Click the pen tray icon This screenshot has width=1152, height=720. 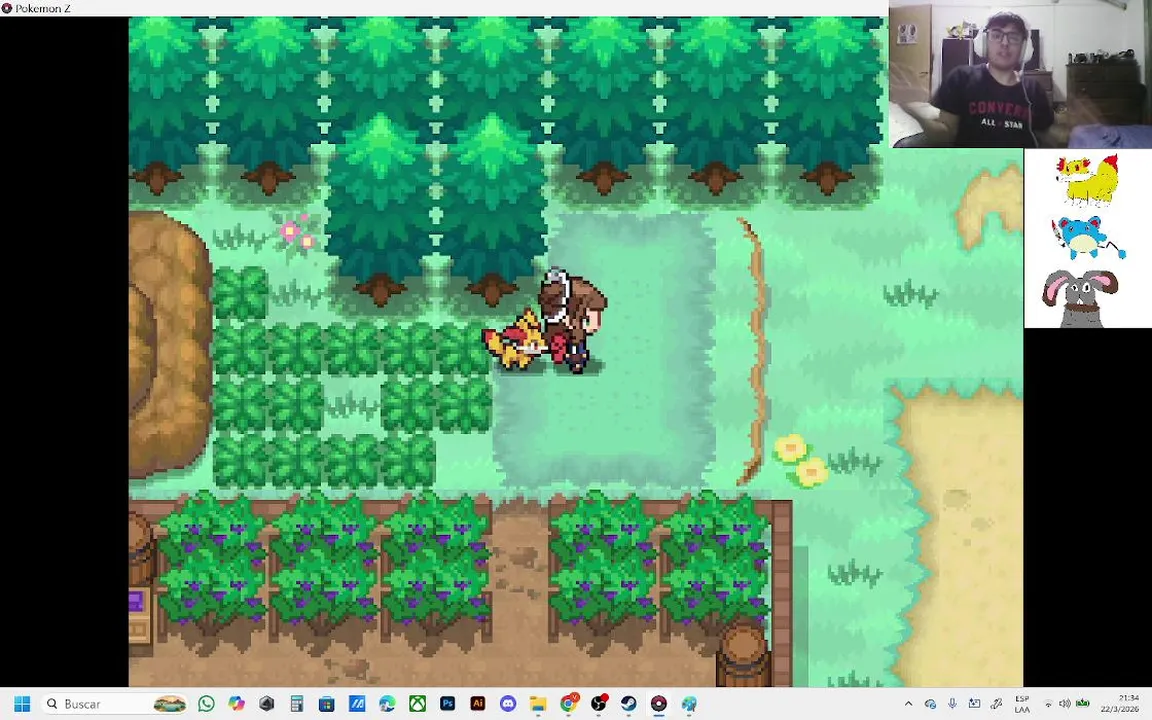[997, 704]
